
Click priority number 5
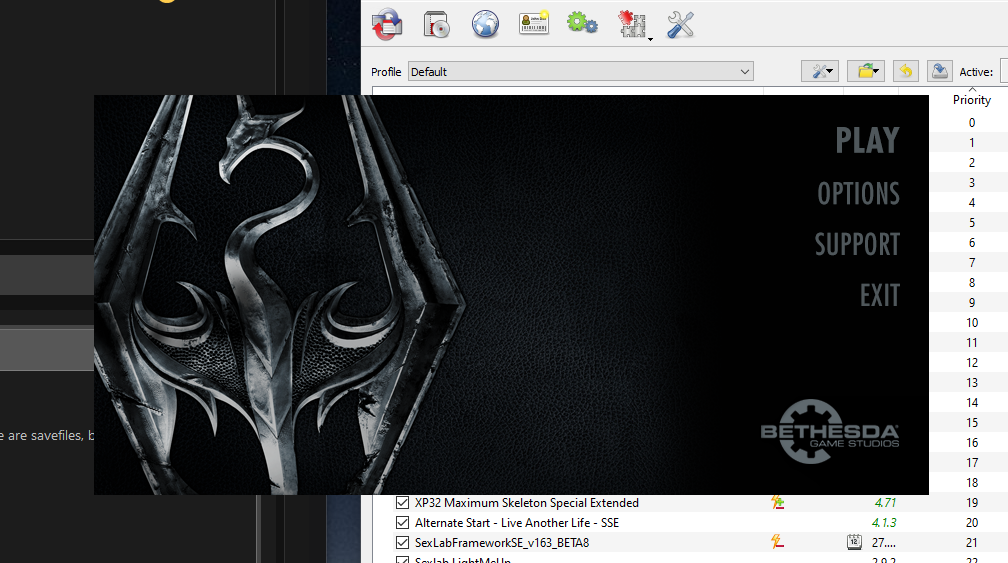pos(971,222)
